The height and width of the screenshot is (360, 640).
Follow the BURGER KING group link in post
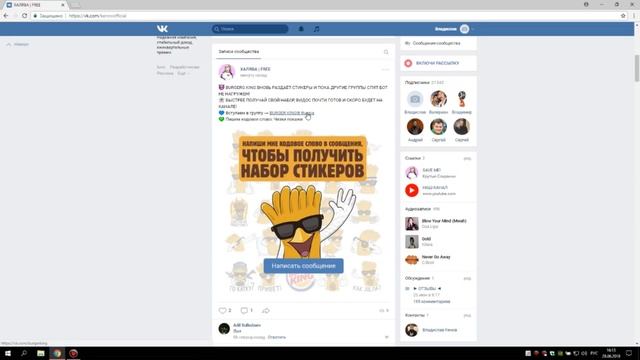click(x=291, y=113)
